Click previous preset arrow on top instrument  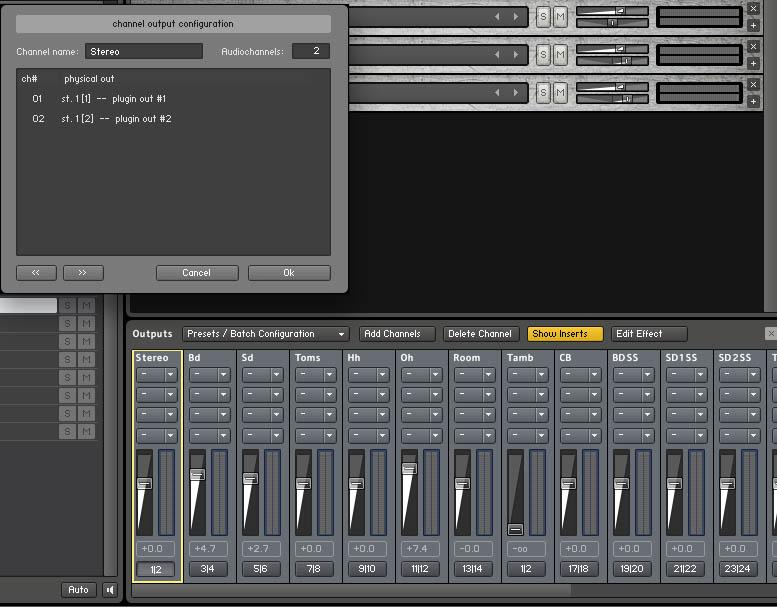click(497, 17)
